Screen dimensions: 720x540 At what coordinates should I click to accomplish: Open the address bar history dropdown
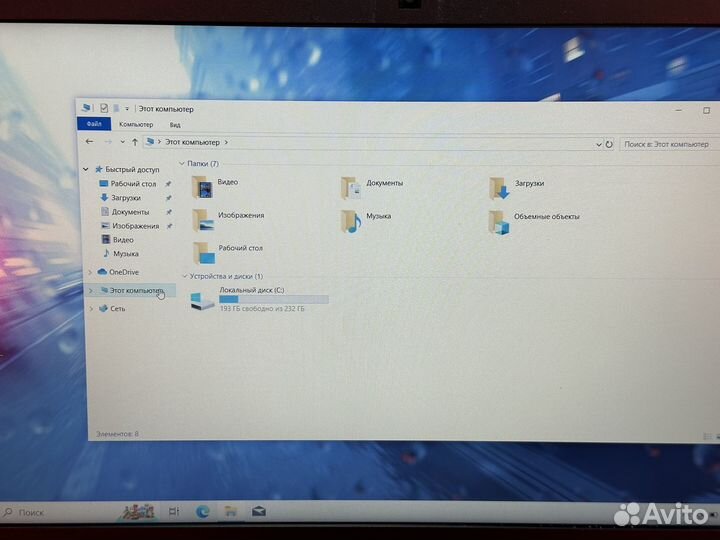(x=598, y=144)
